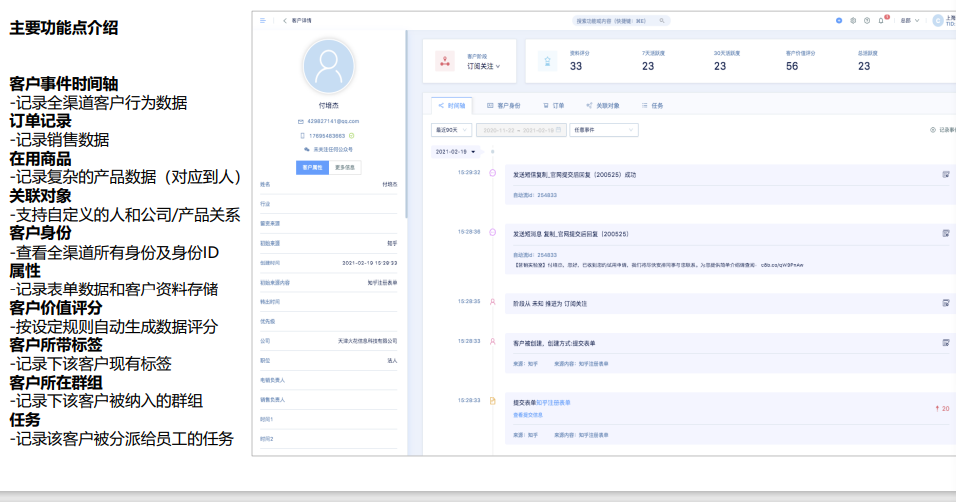The height and width of the screenshot is (502, 956).
Task: Open the notification bell with red badge
Action: (881, 20)
